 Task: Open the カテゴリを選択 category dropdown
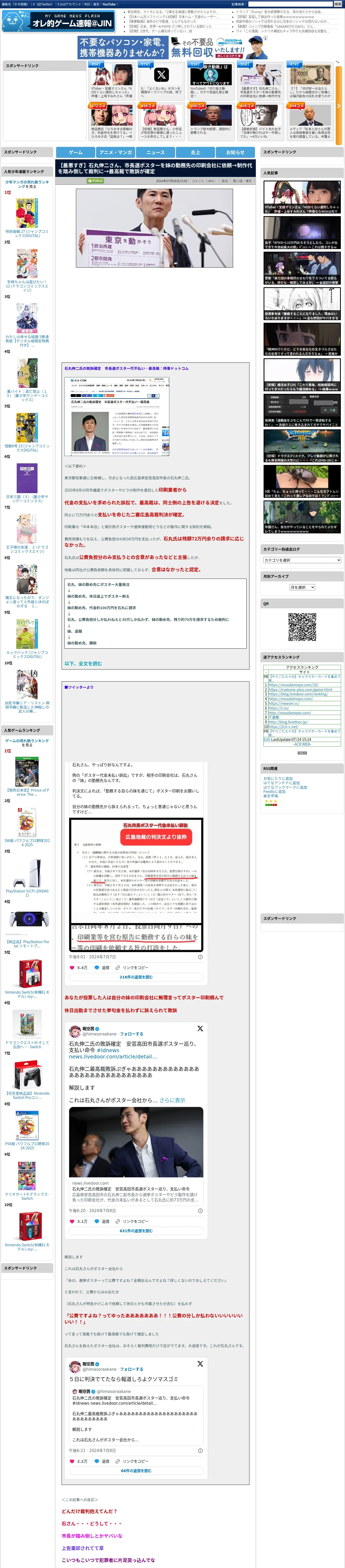coord(302,560)
